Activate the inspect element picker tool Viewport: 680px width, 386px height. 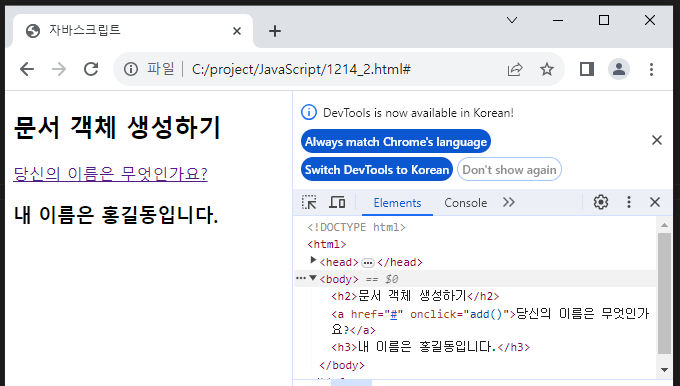pyautogui.click(x=309, y=202)
